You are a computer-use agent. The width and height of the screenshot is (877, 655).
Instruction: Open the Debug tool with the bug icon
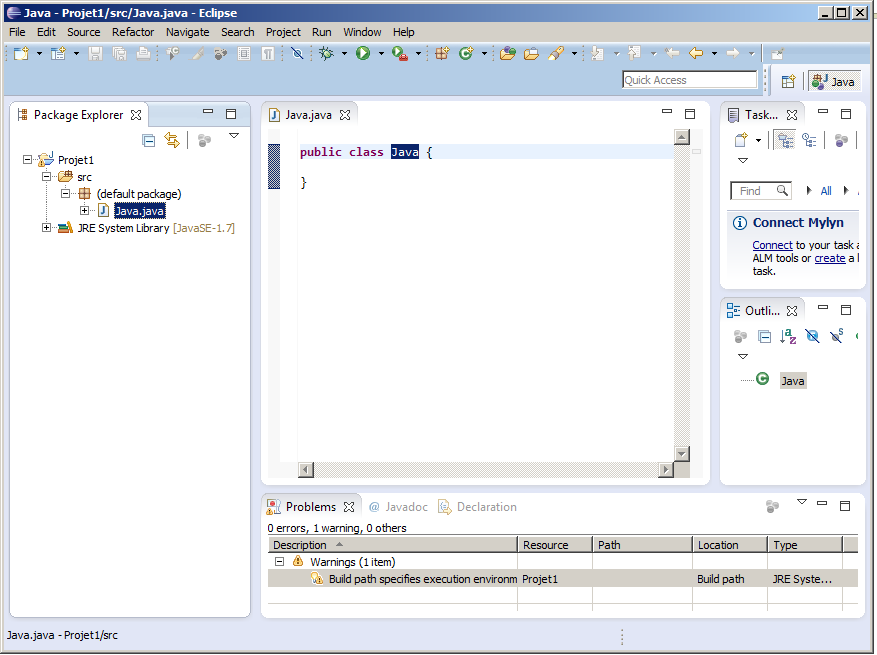pos(324,53)
